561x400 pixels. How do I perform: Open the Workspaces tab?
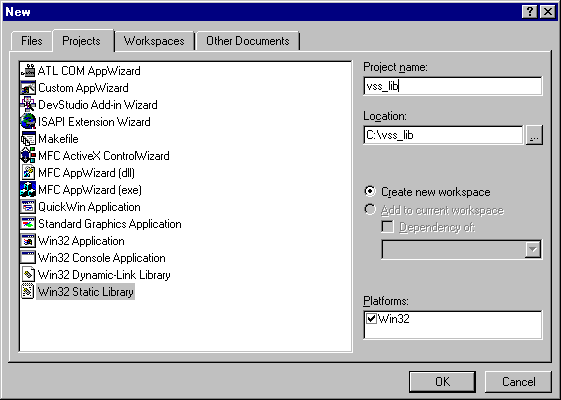point(154,41)
